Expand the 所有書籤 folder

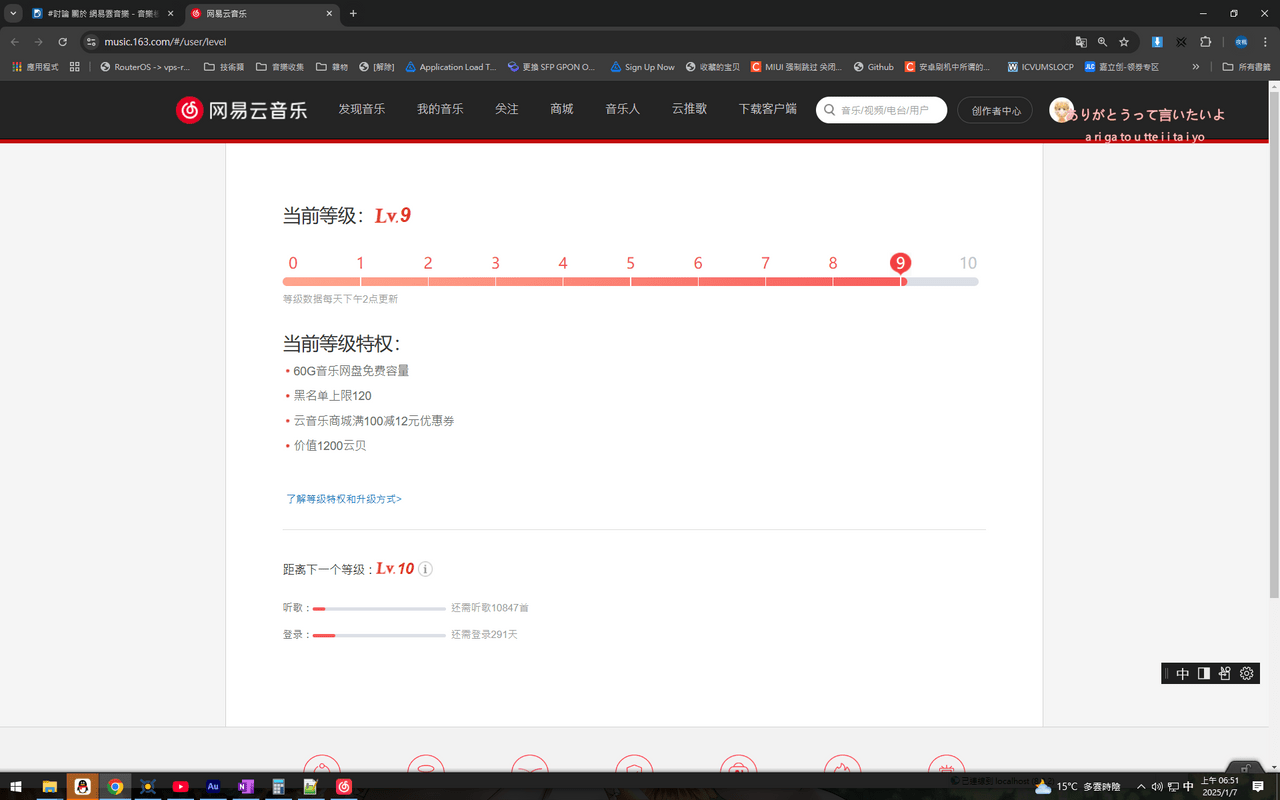1246,67
